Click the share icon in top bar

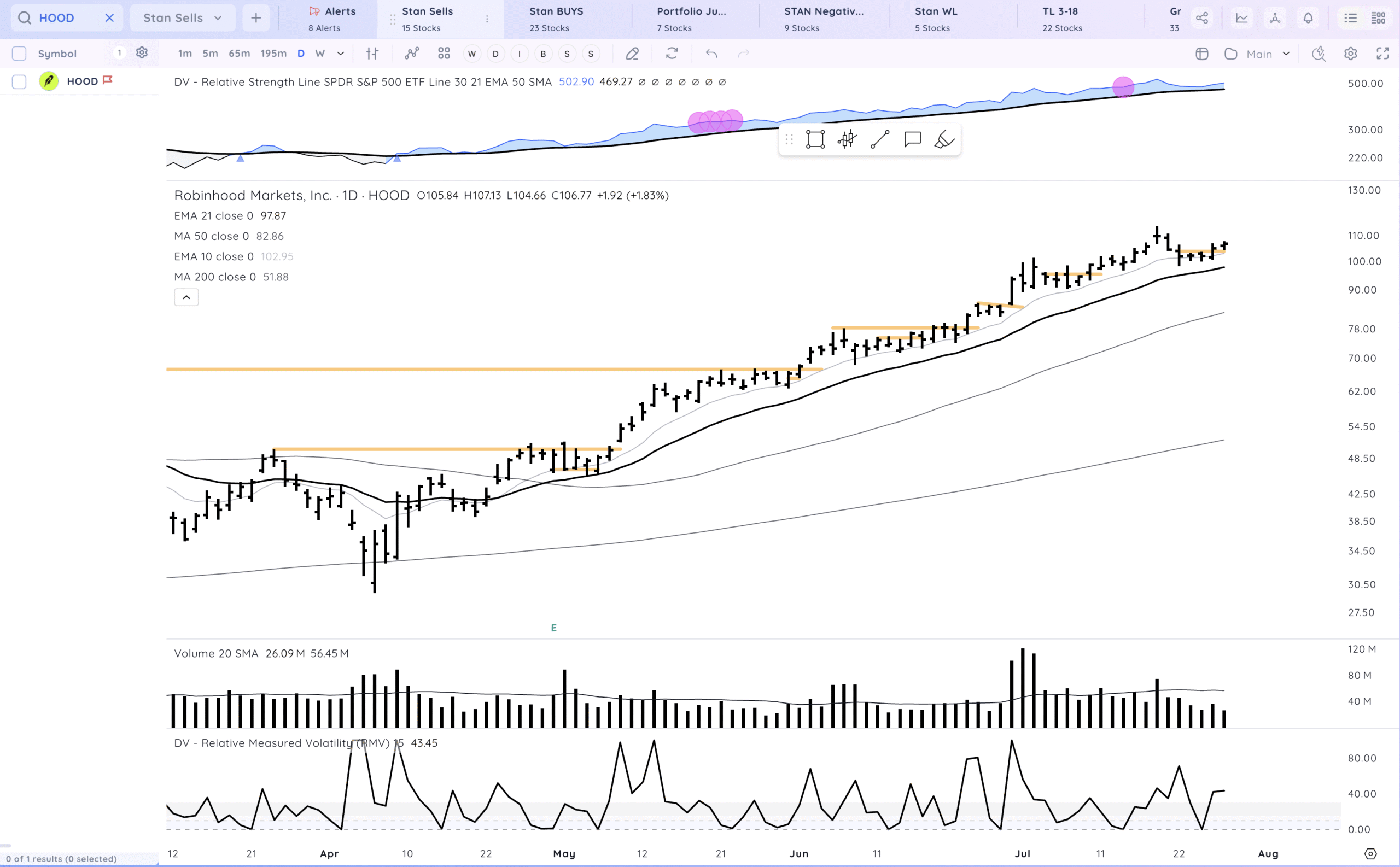(1201, 19)
